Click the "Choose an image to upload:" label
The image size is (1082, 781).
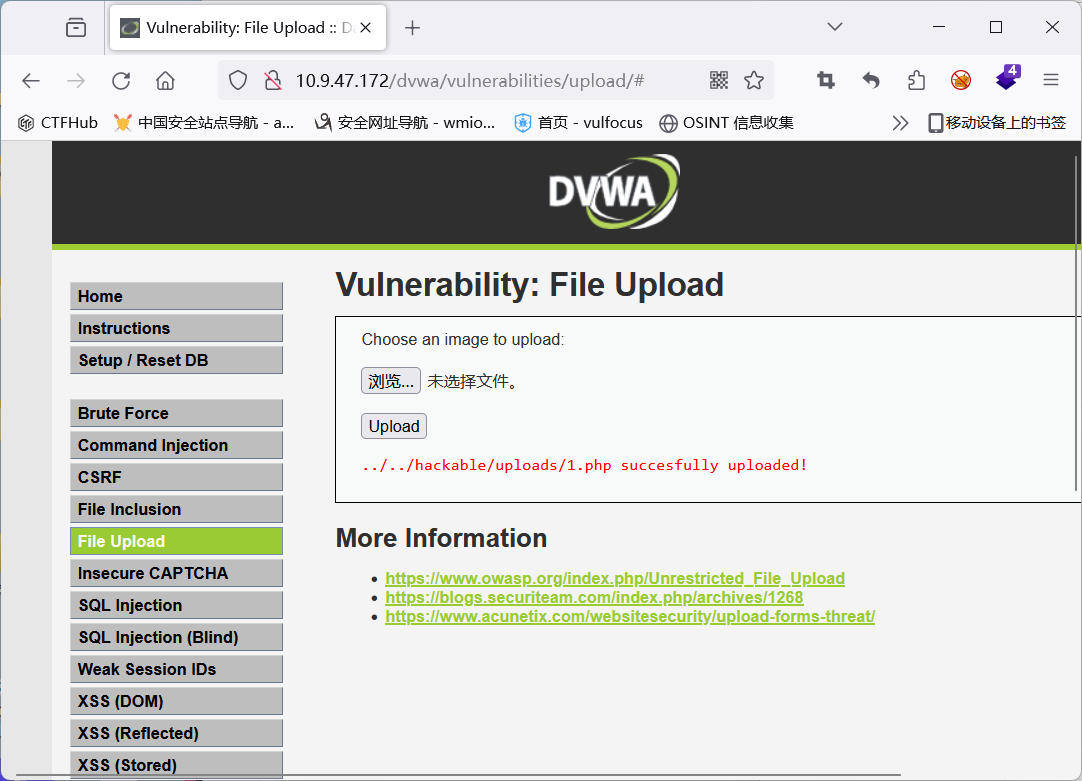click(463, 339)
